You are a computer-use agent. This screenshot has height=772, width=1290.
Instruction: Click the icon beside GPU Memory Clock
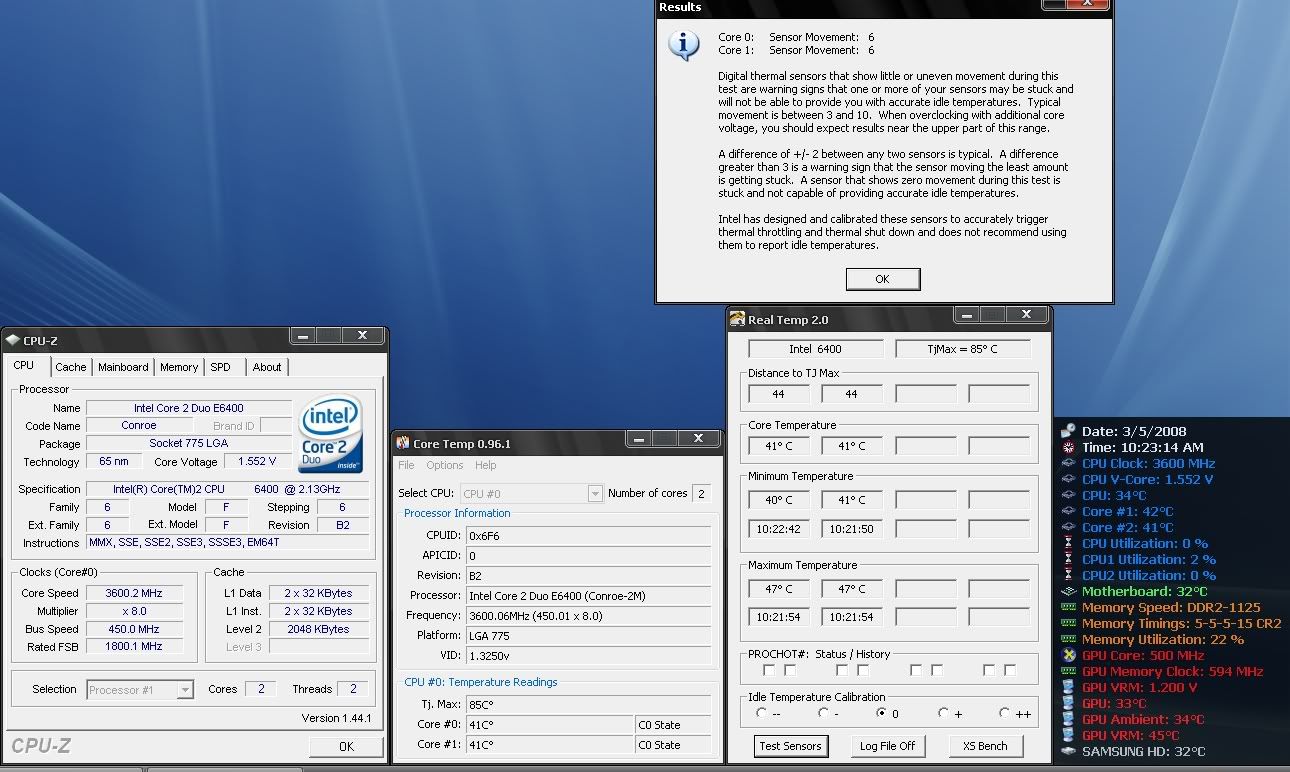point(1069,671)
